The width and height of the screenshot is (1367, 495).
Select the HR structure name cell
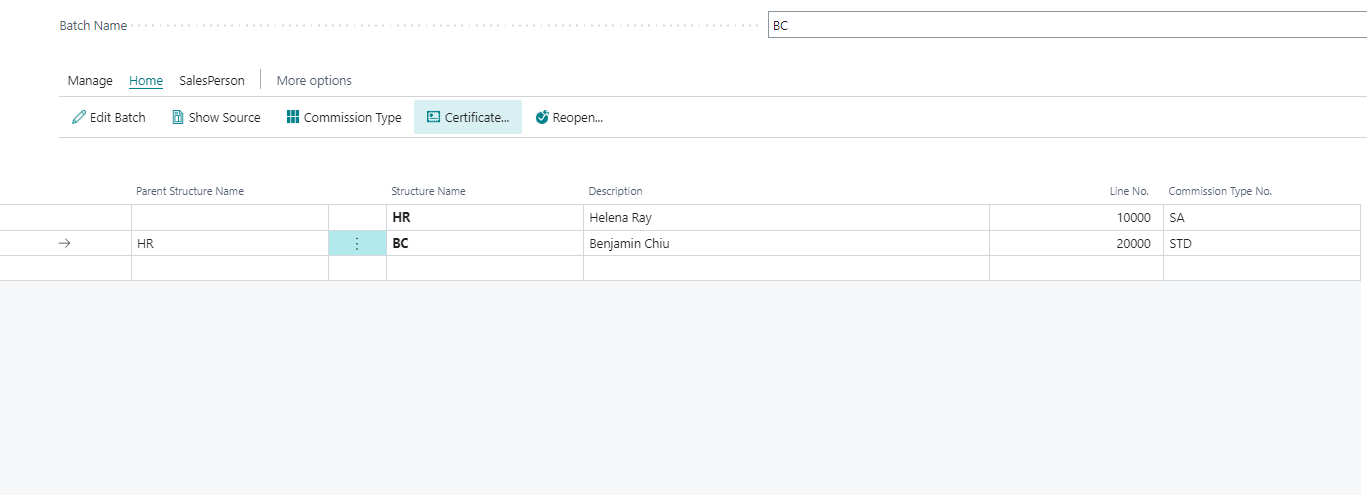[x=401, y=218]
